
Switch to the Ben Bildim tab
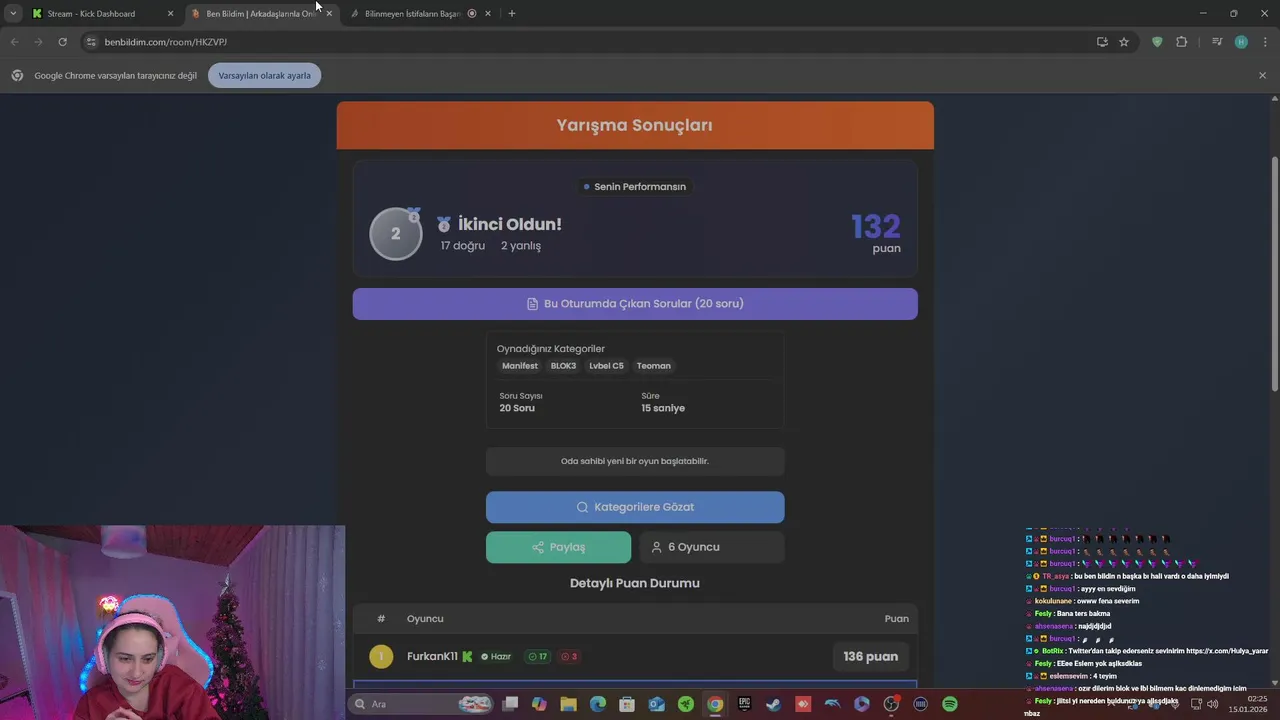pos(262,14)
